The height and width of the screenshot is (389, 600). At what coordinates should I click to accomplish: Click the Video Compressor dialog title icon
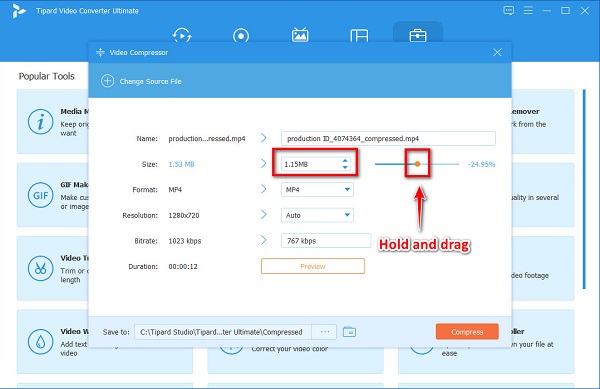click(100, 52)
